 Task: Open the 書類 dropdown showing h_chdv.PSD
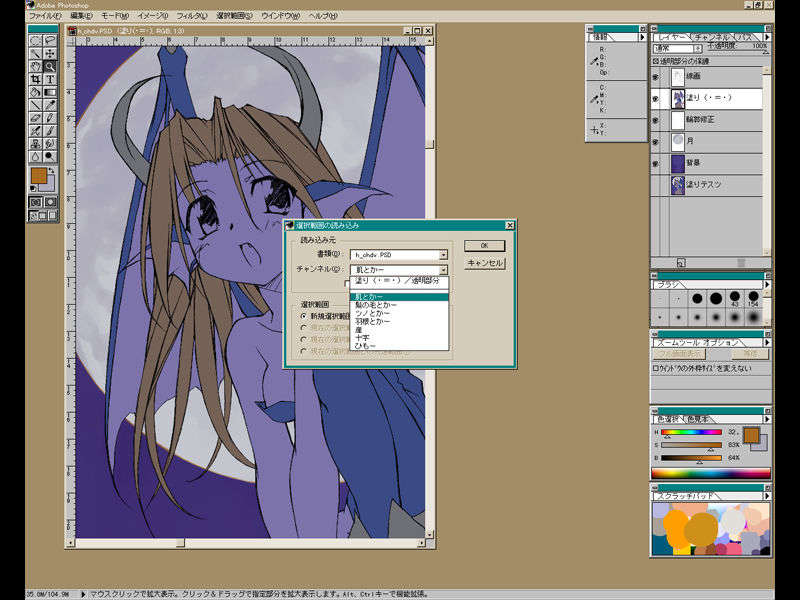(398, 254)
